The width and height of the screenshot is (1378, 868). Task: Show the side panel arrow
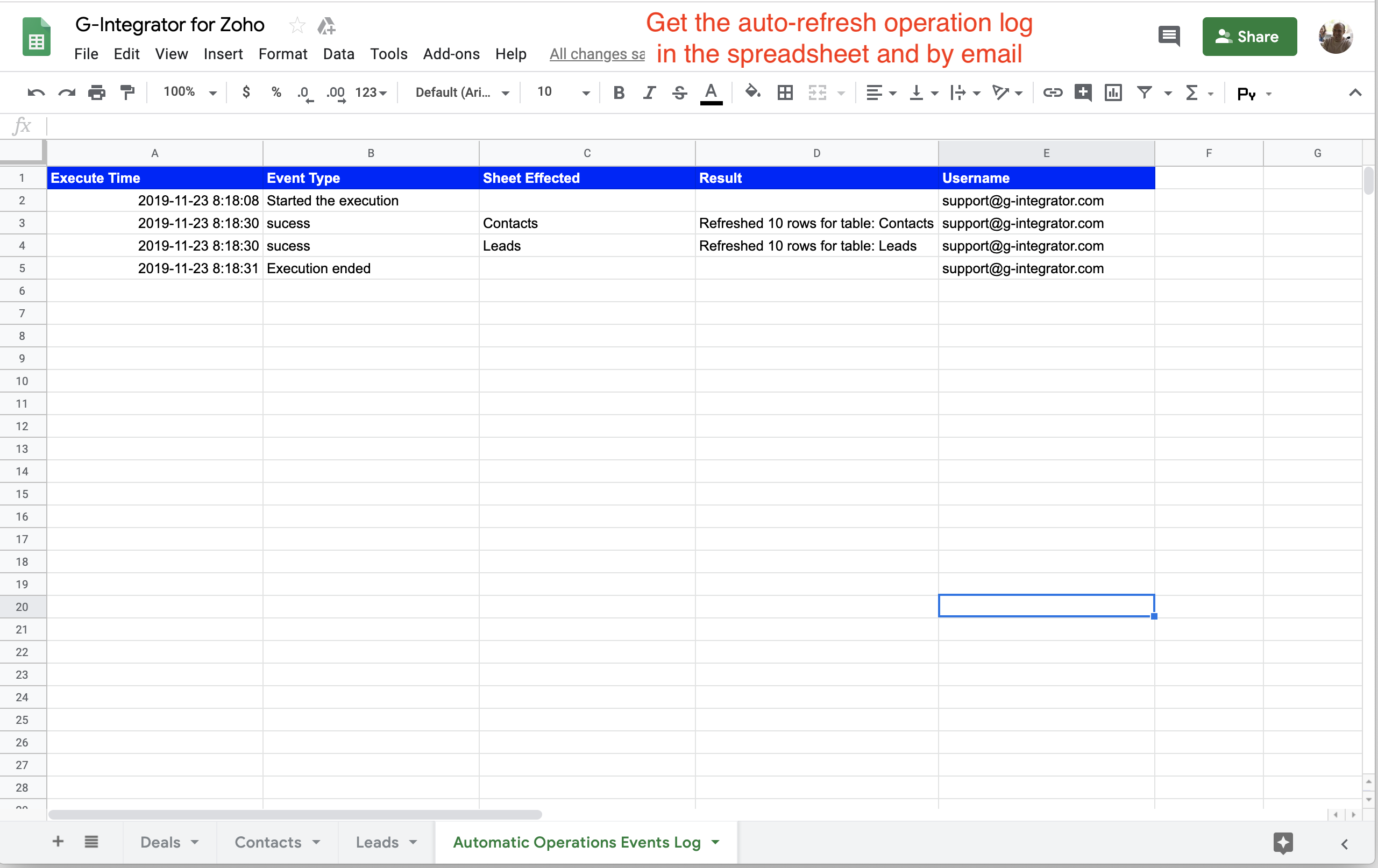coord(1345,843)
